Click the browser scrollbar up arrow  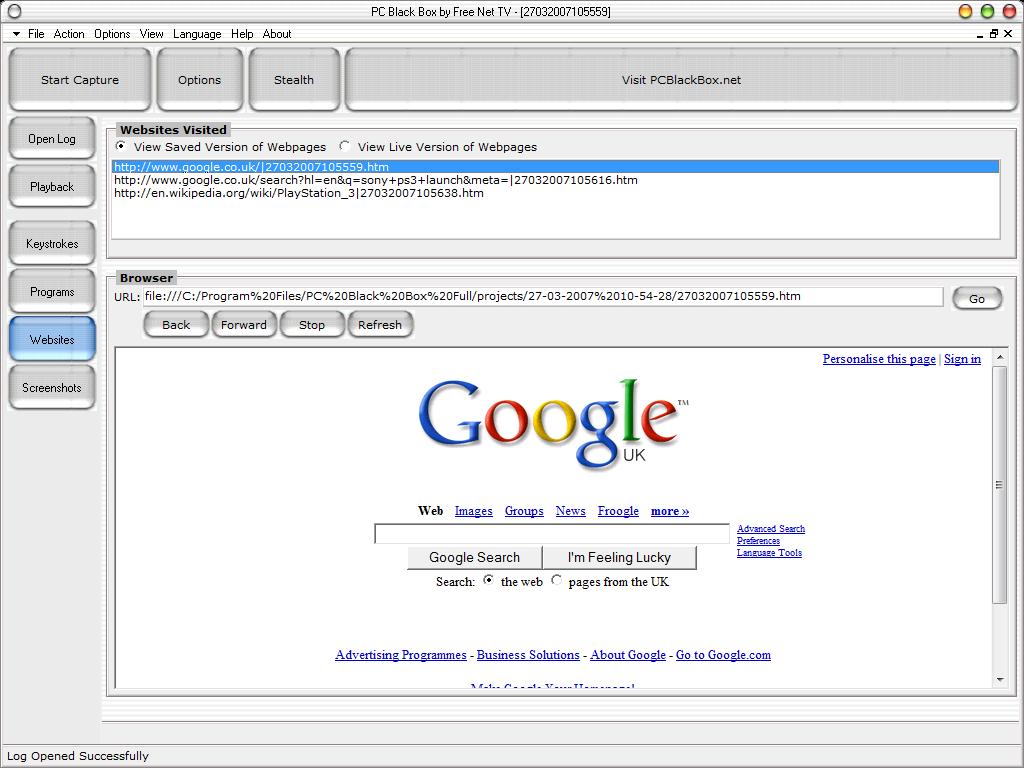[x=999, y=357]
